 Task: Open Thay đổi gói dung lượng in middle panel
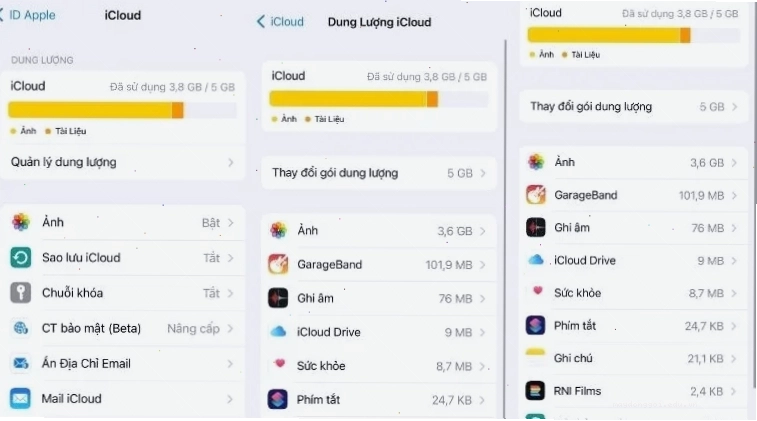click(x=379, y=173)
